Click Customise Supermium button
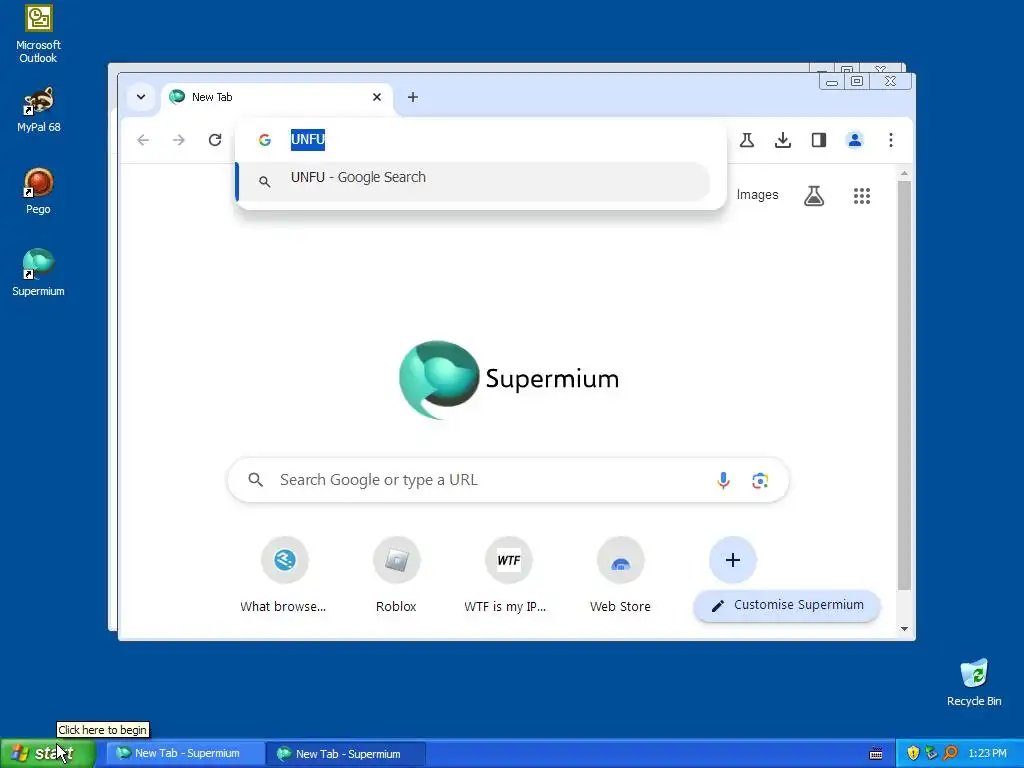The height and width of the screenshot is (768, 1024). point(787,605)
